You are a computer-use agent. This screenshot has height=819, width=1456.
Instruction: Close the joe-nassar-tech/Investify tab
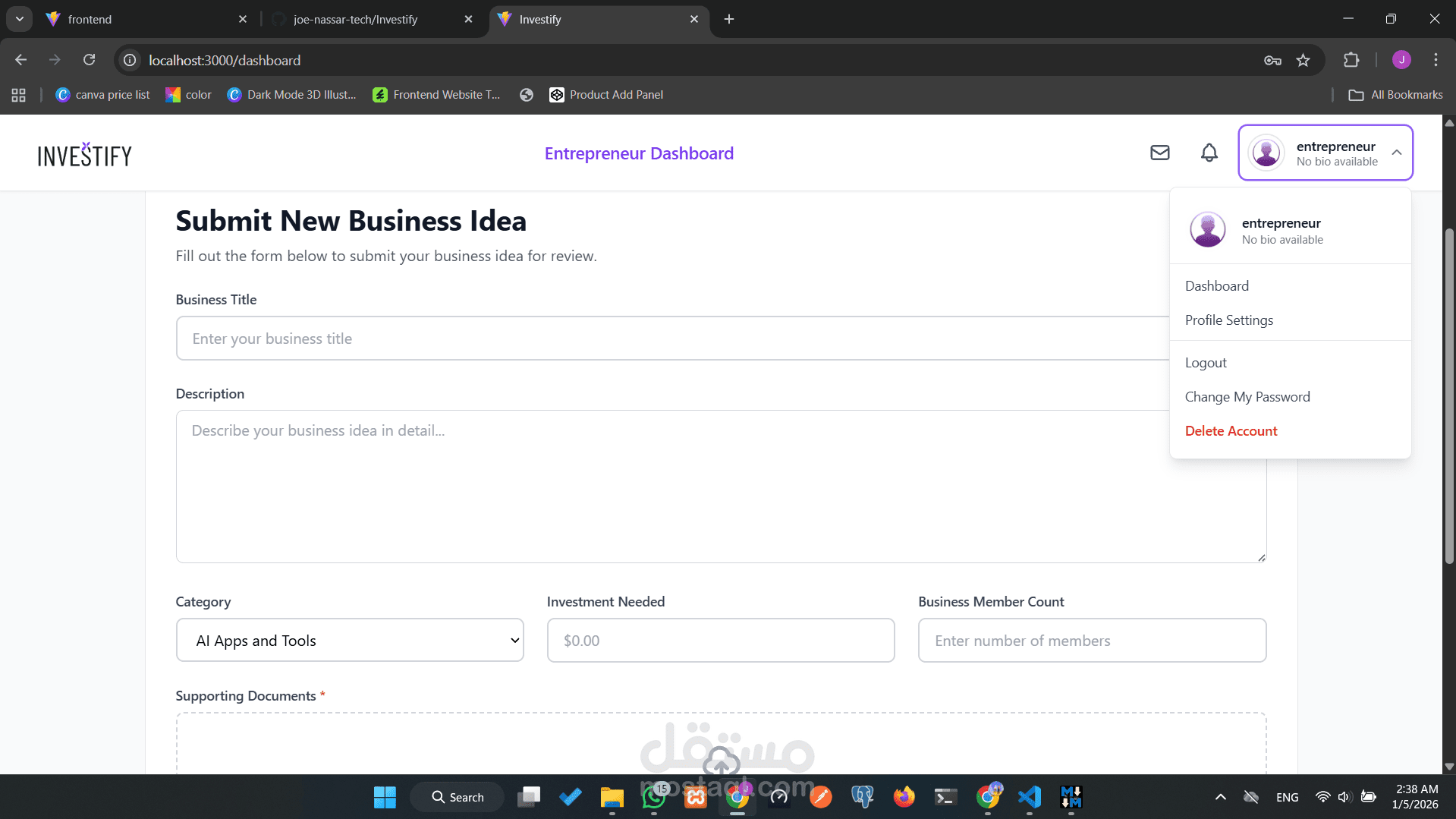click(468, 19)
